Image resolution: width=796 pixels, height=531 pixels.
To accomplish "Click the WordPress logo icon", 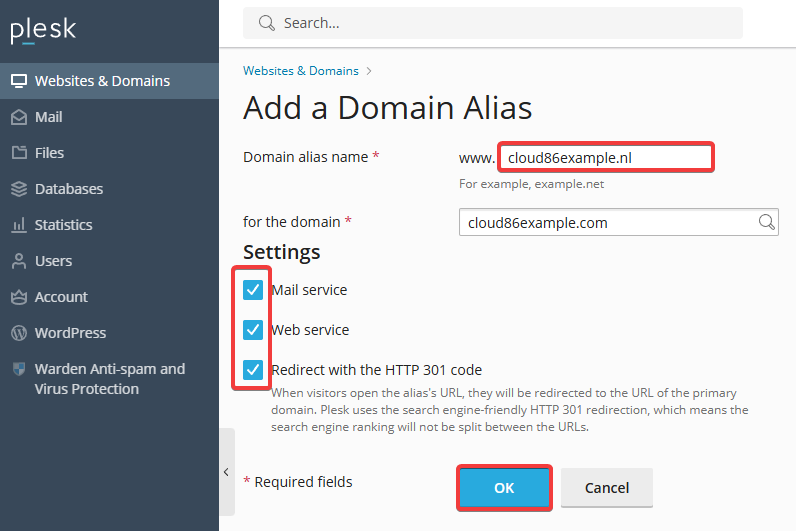I will click(x=19, y=333).
